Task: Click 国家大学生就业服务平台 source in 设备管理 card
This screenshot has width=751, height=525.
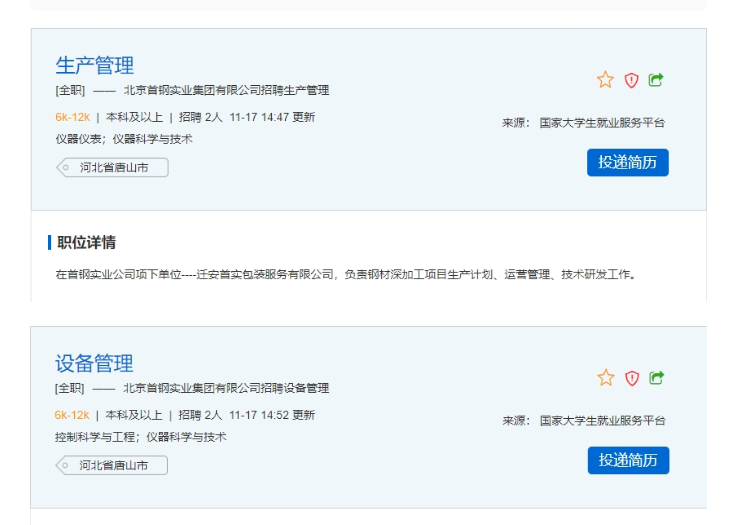Action: 601,421
